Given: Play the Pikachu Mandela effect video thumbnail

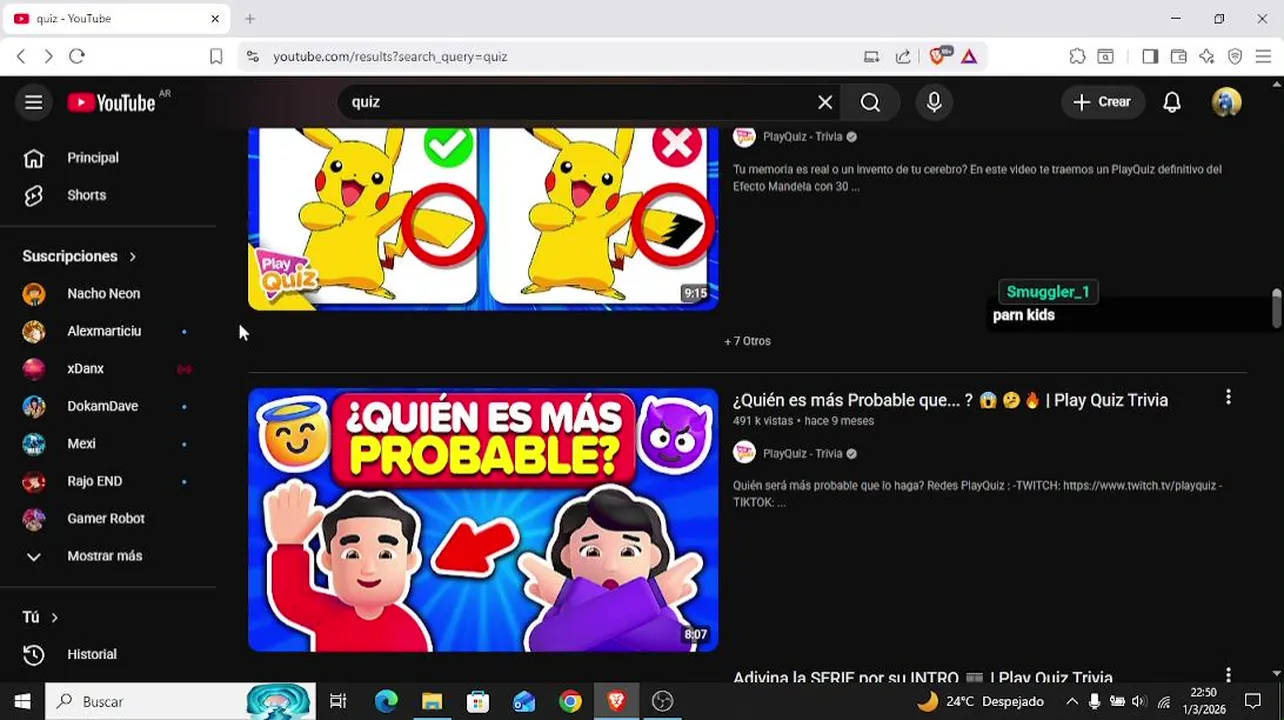Looking at the screenshot, I should coord(483,218).
